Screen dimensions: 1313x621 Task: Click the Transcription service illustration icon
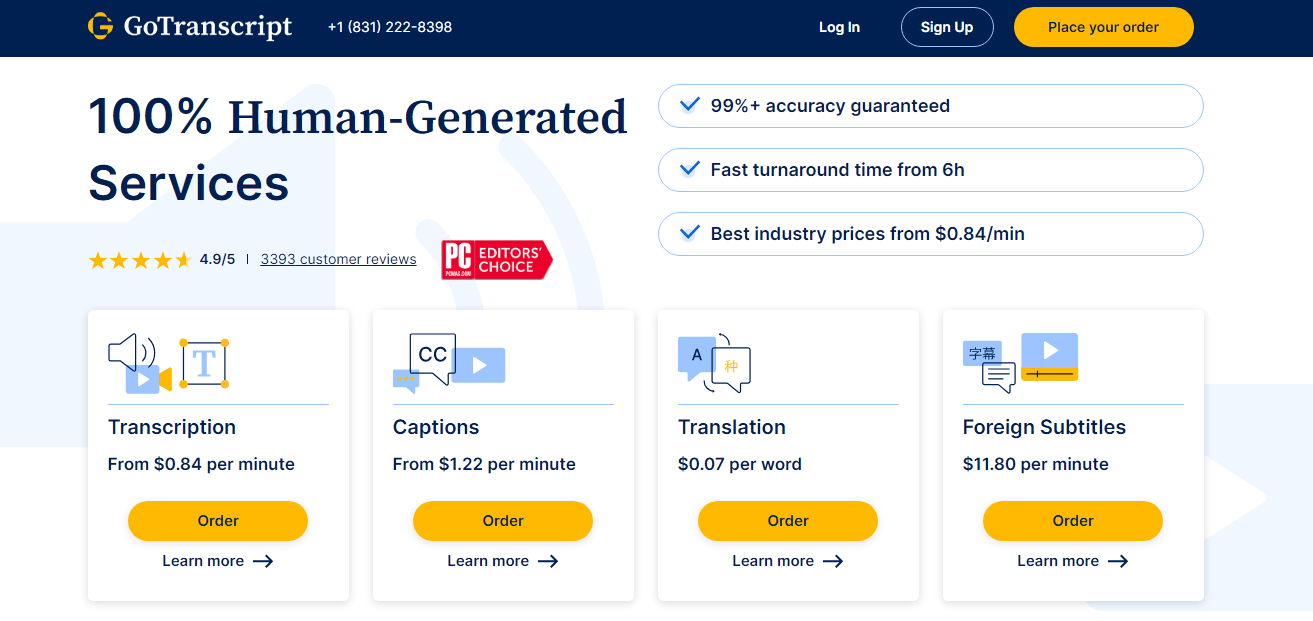click(168, 364)
